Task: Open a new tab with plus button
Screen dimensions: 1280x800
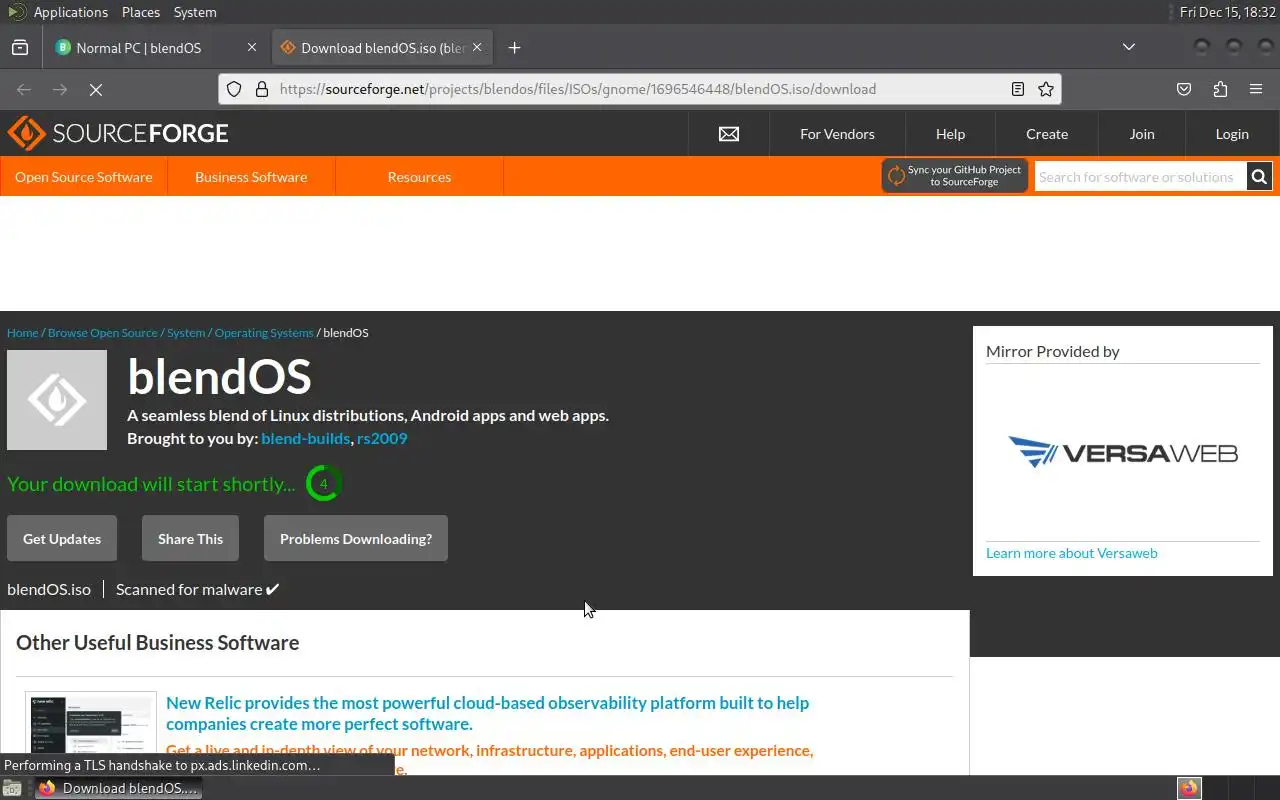Action: click(x=514, y=48)
